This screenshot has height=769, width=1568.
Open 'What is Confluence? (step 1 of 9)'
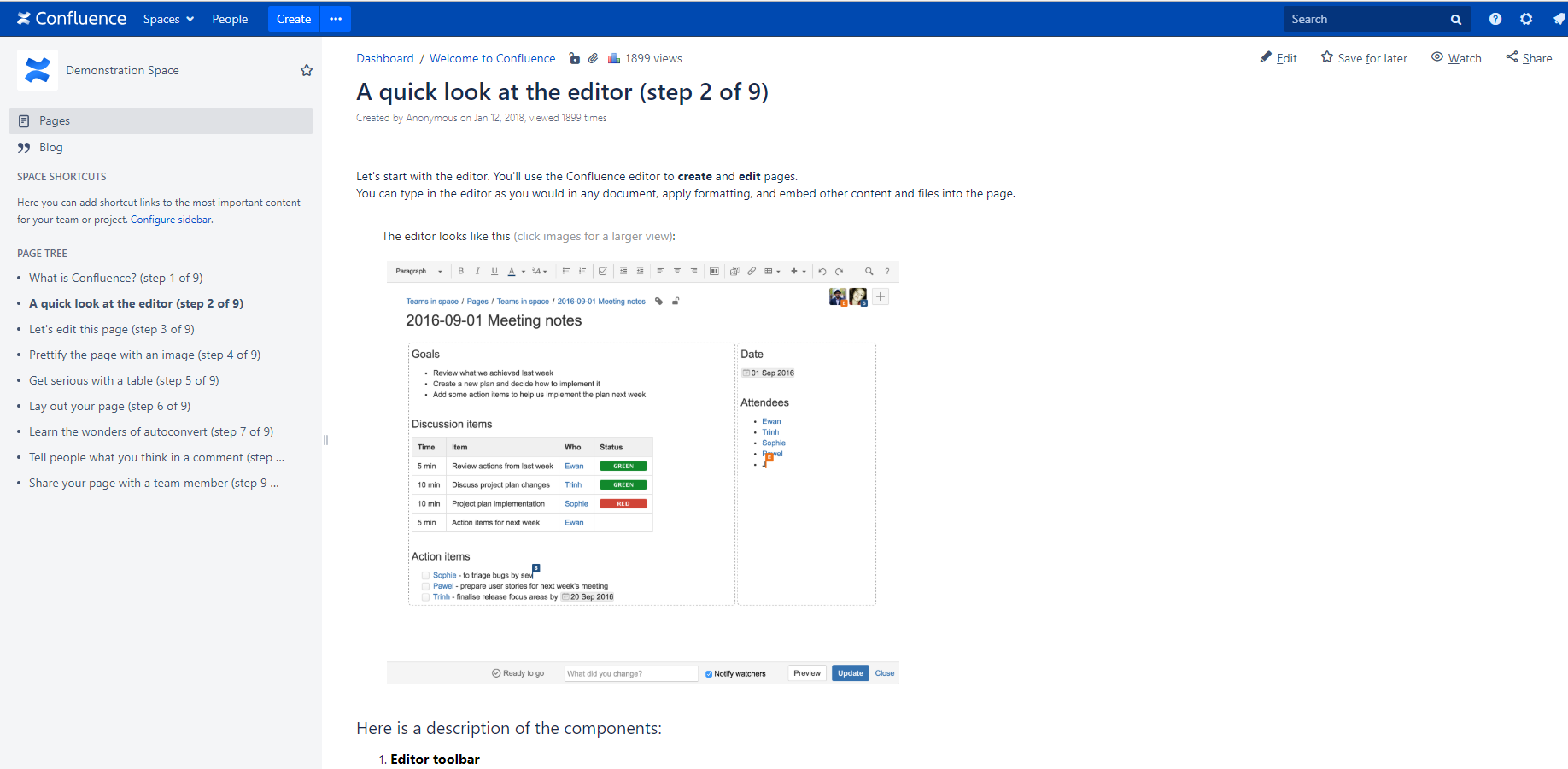coord(116,278)
